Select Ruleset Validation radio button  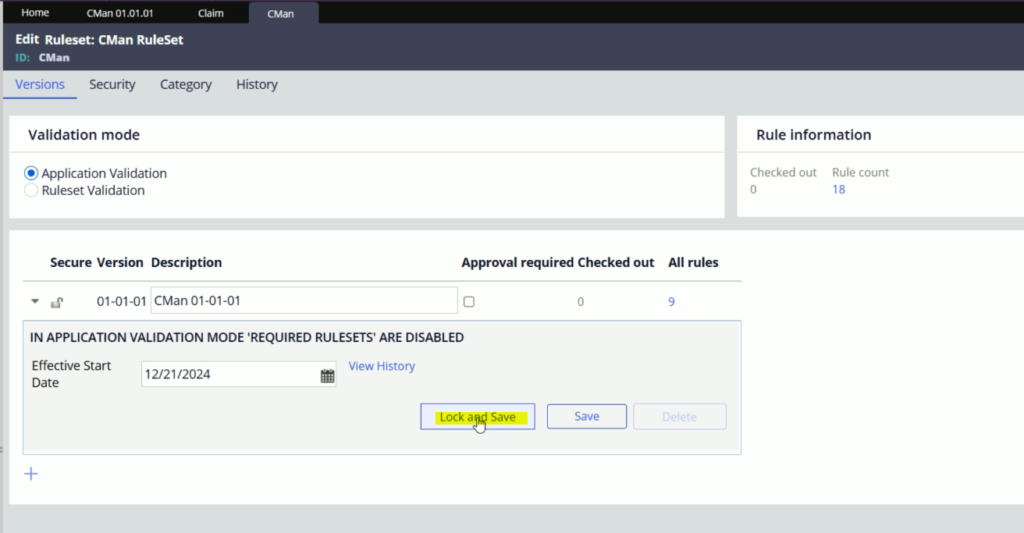31,190
